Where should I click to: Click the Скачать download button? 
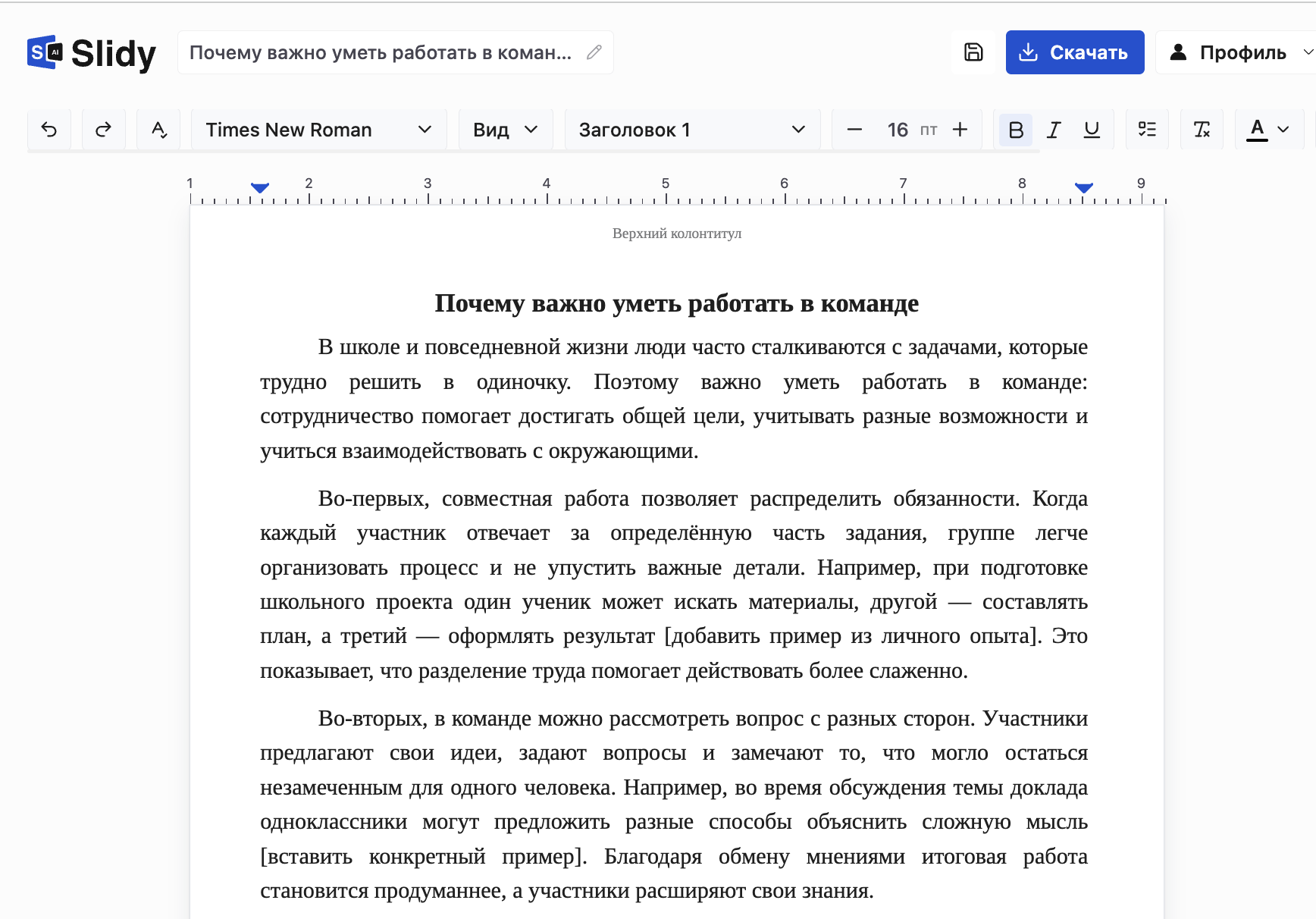pos(1075,52)
